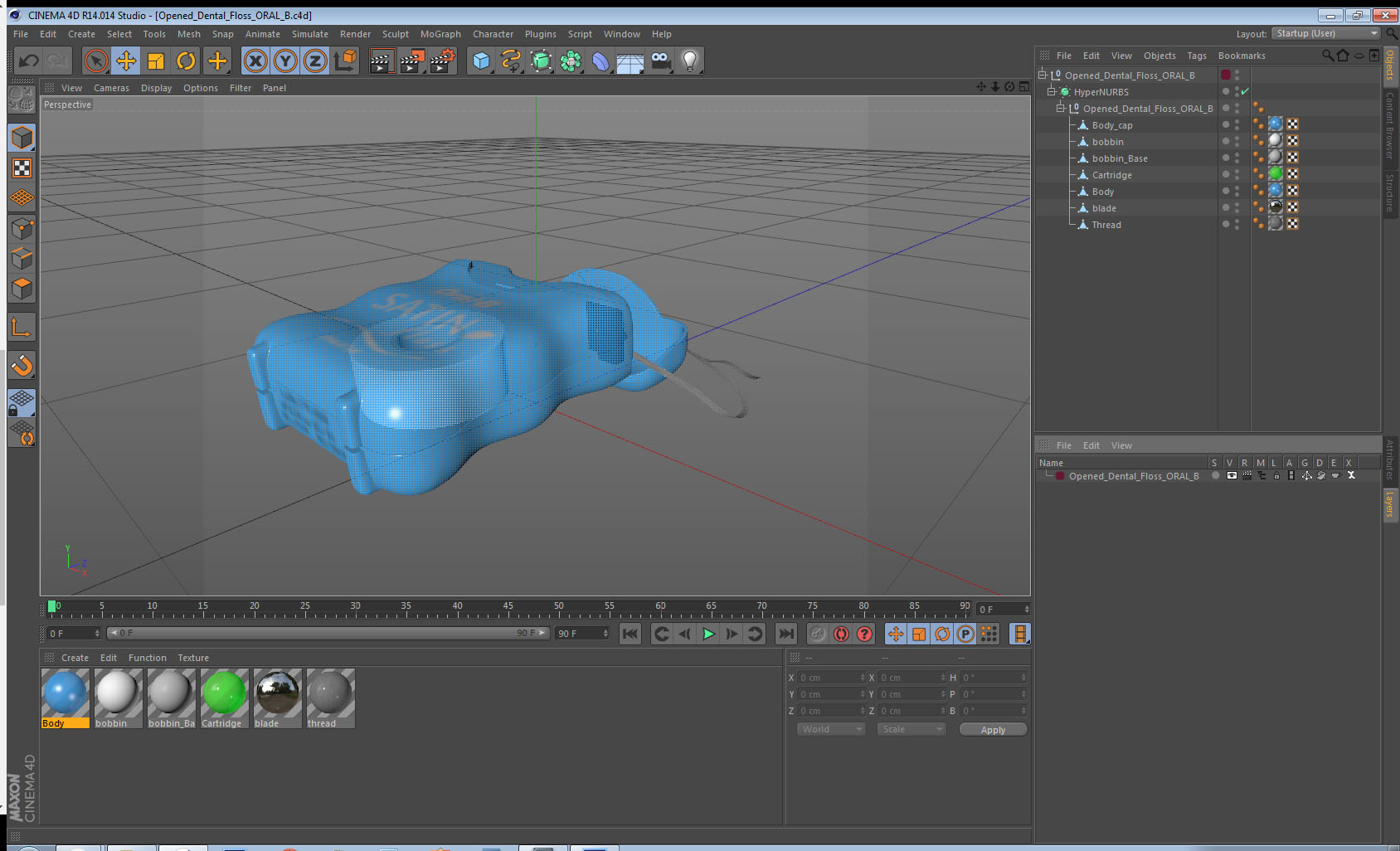This screenshot has height=851, width=1400.
Task: Open the Layout Startup dropdown
Action: click(x=1326, y=33)
